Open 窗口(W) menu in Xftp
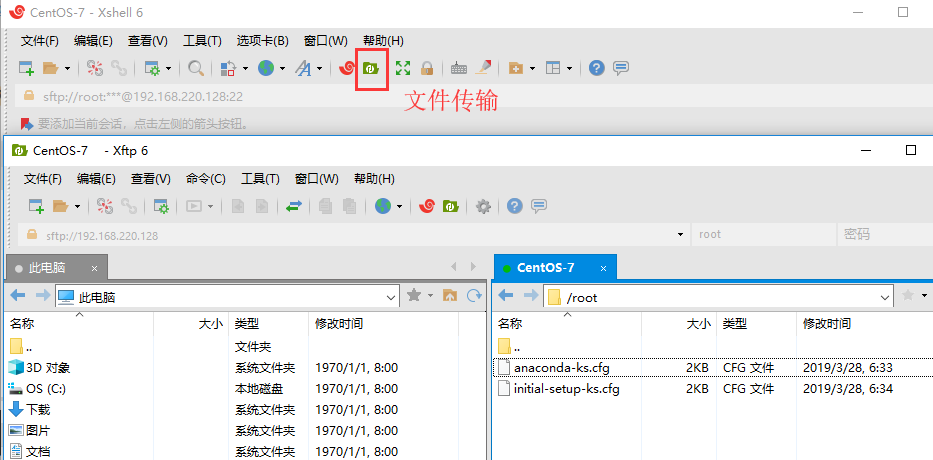 point(317,179)
